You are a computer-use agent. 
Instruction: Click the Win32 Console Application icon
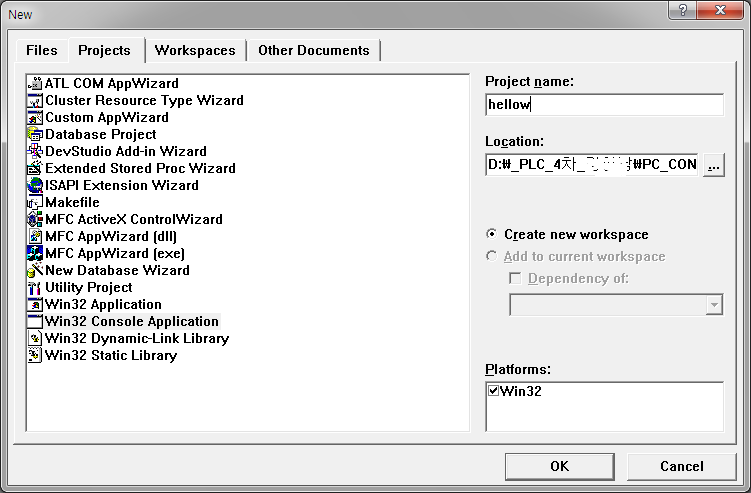35,321
